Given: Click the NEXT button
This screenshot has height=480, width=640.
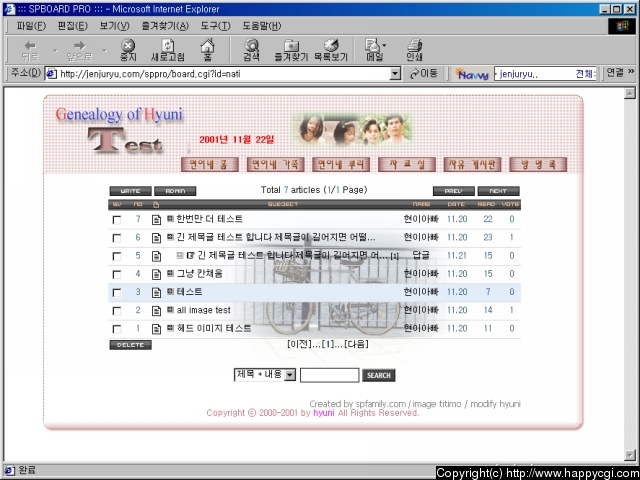Looking at the screenshot, I should coord(498,191).
